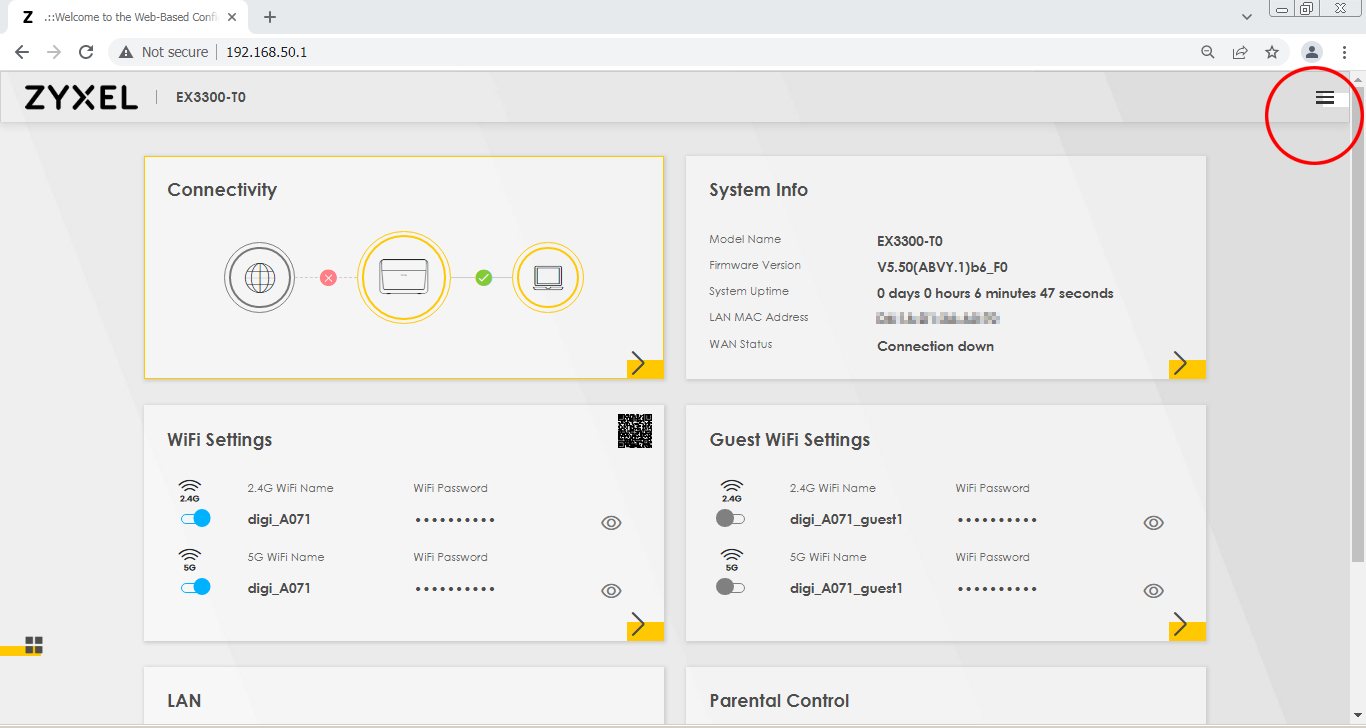Disable the 5G WiFi toggle
Image resolution: width=1366 pixels, height=728 pixels.
196,587
